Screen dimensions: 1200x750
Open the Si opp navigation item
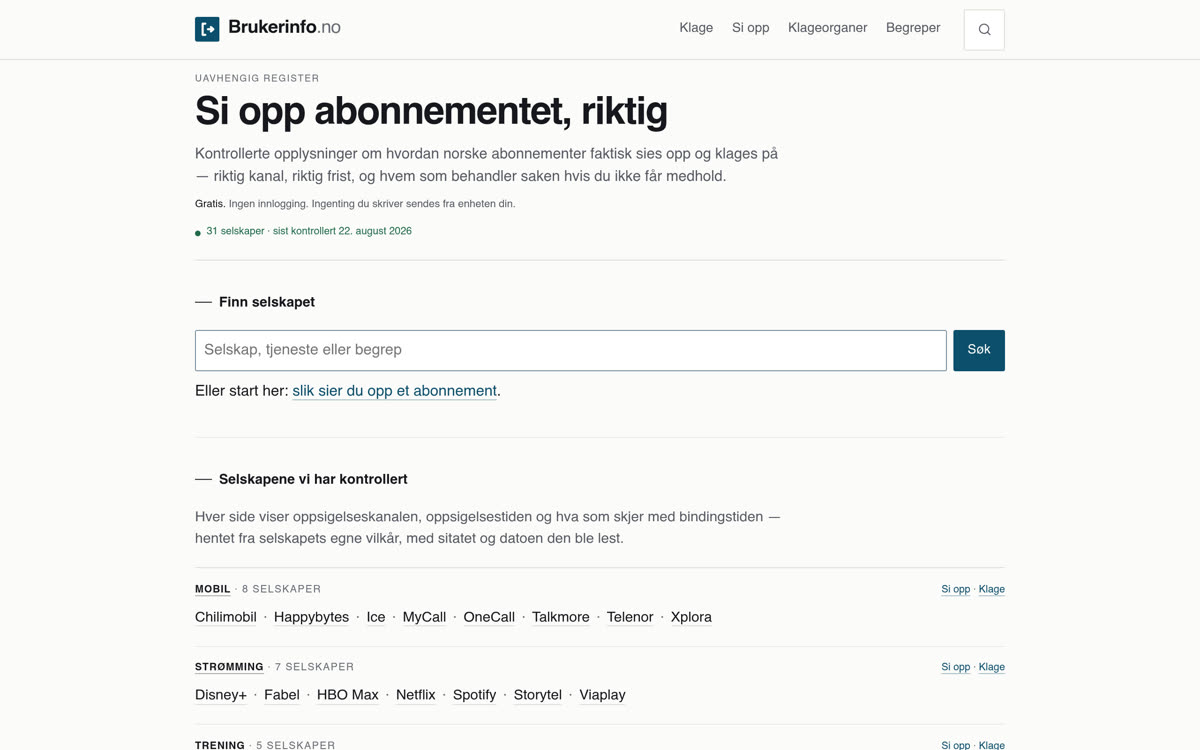tap(750, 28)
